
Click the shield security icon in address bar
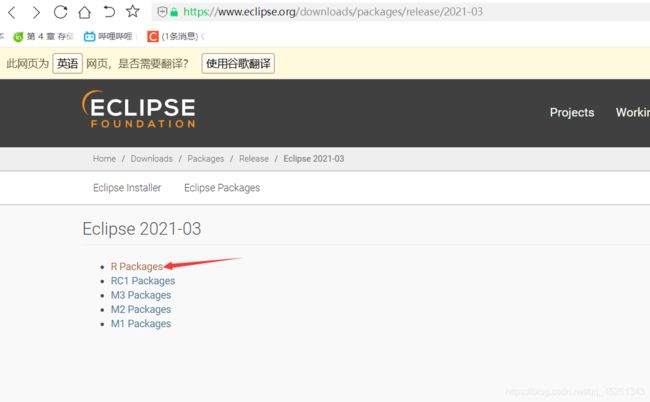click(x=162, y=12)
